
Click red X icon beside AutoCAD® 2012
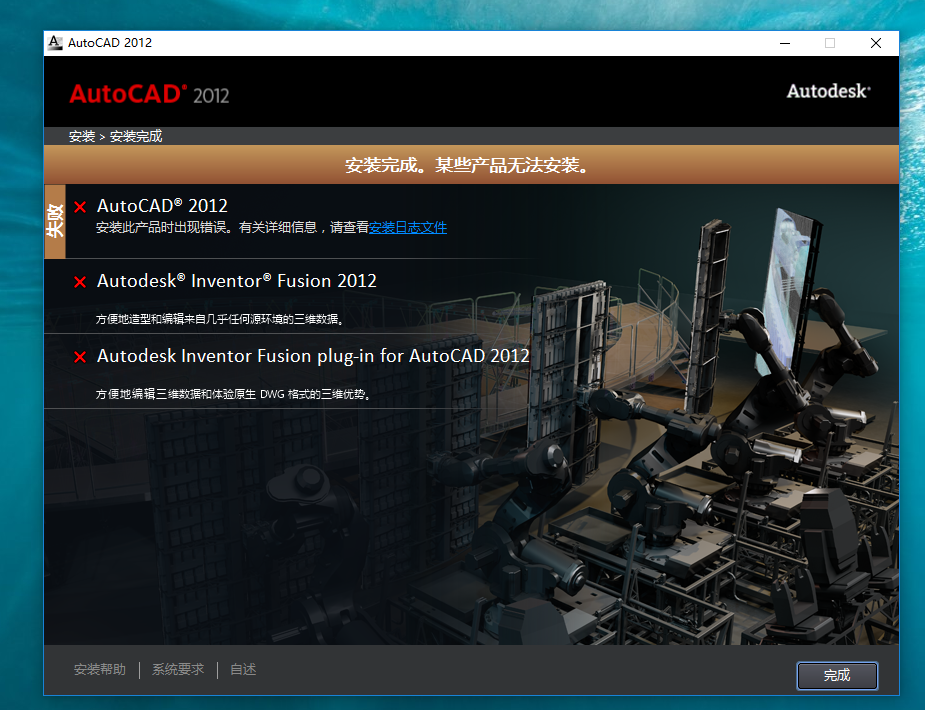pyautogui.click(x=80, y=207)
